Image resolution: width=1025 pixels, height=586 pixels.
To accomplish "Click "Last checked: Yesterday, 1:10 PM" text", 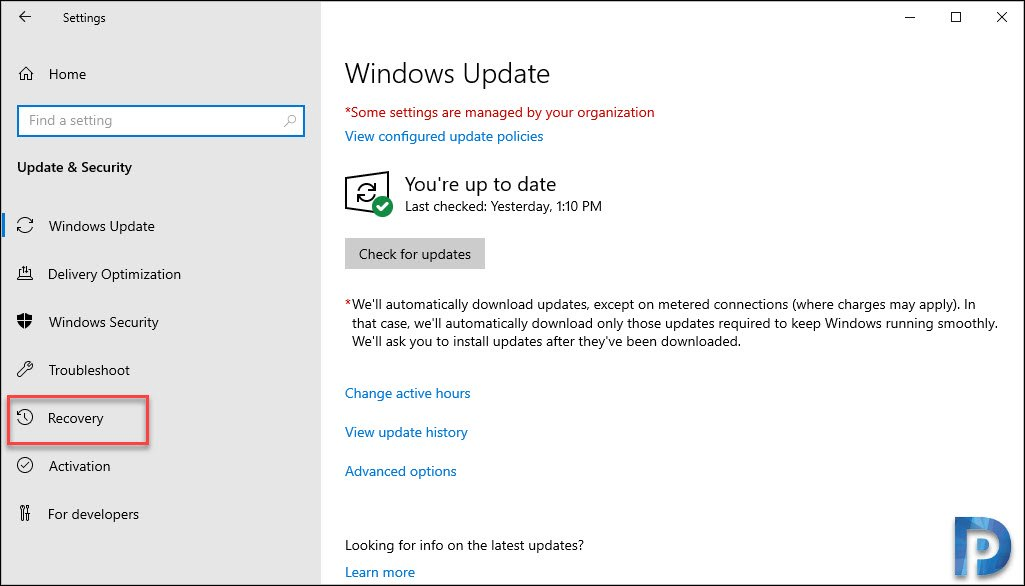I will 503,206.
